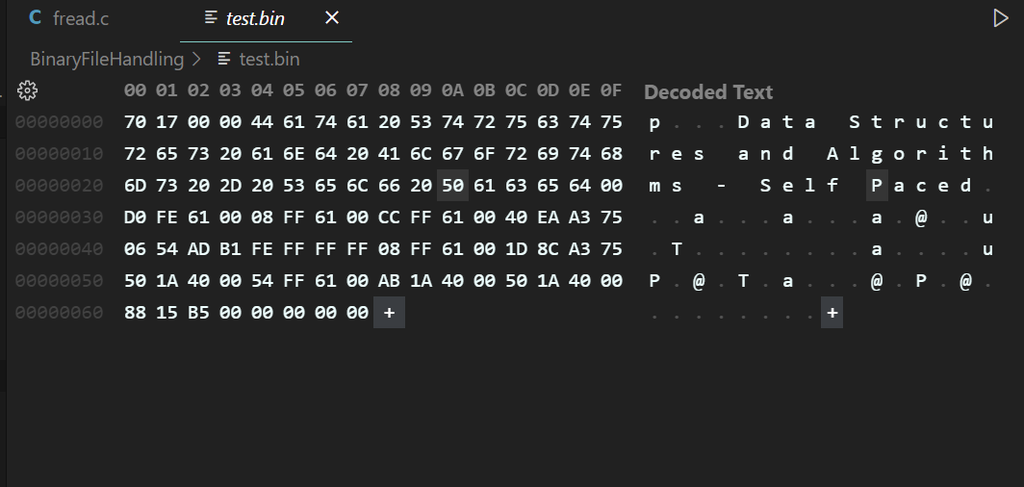Open the test.bin breadcrumb dropdown
The width and height of the screenshot is (1024, 487).
(269, 59)
